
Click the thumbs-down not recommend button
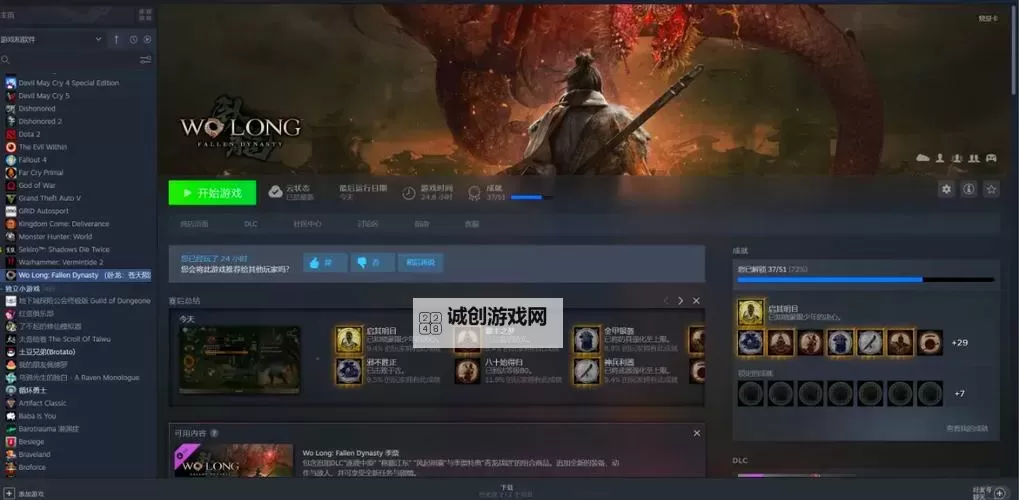coord(372,263)
